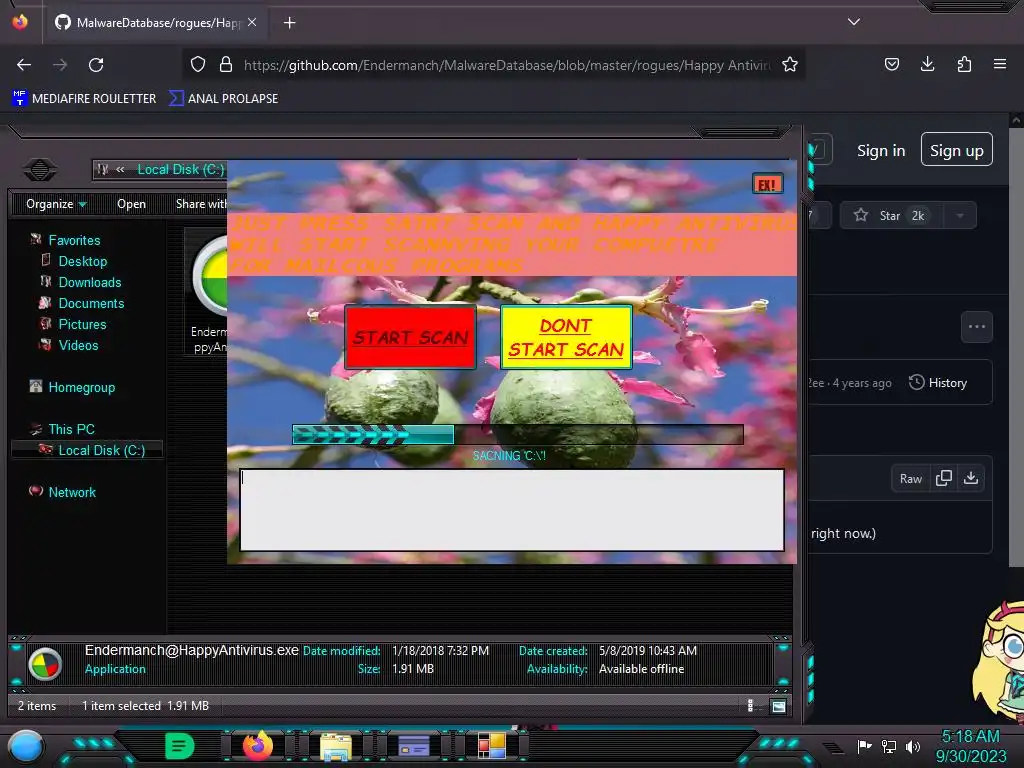This screenshot has height=768, width=1024.
Task: Open File Explorer from the taskbar
Action: pos(336,746)
